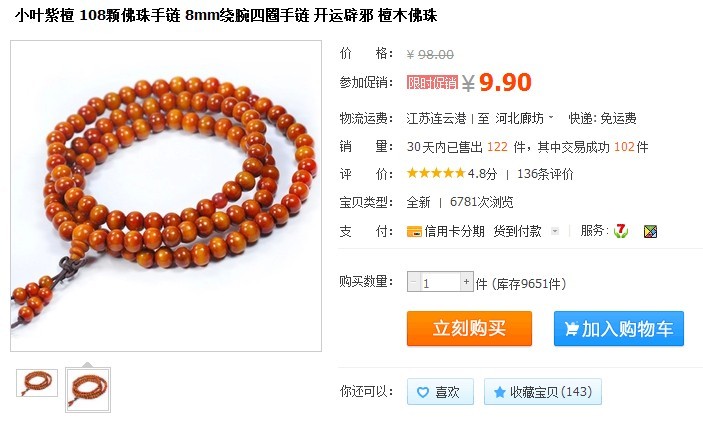Click the main bead bracelet product image
703x426 pixels.
tap(166, 196)
